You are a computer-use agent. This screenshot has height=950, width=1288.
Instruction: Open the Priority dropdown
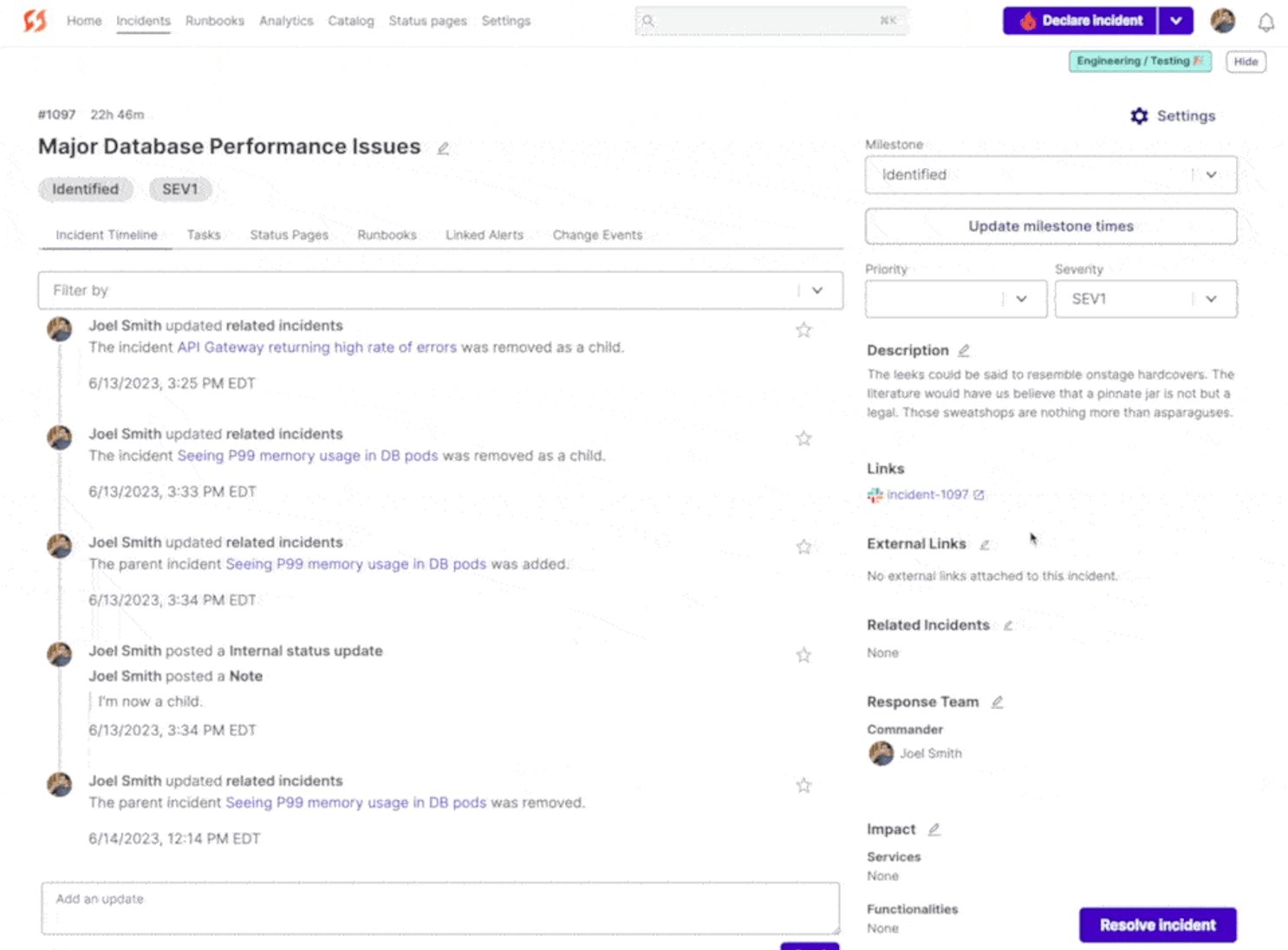pyautogui.click(x=956, y=299)
